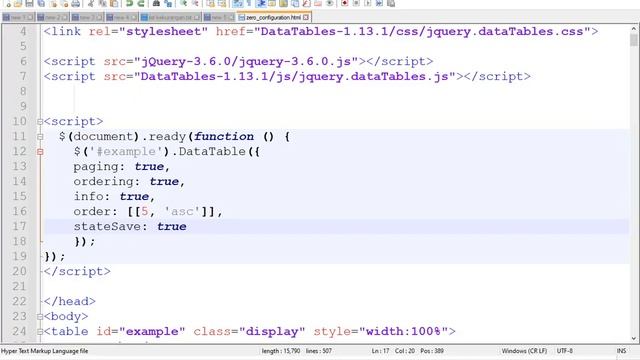Click 'paging' on line 13

tap(96, 167)
